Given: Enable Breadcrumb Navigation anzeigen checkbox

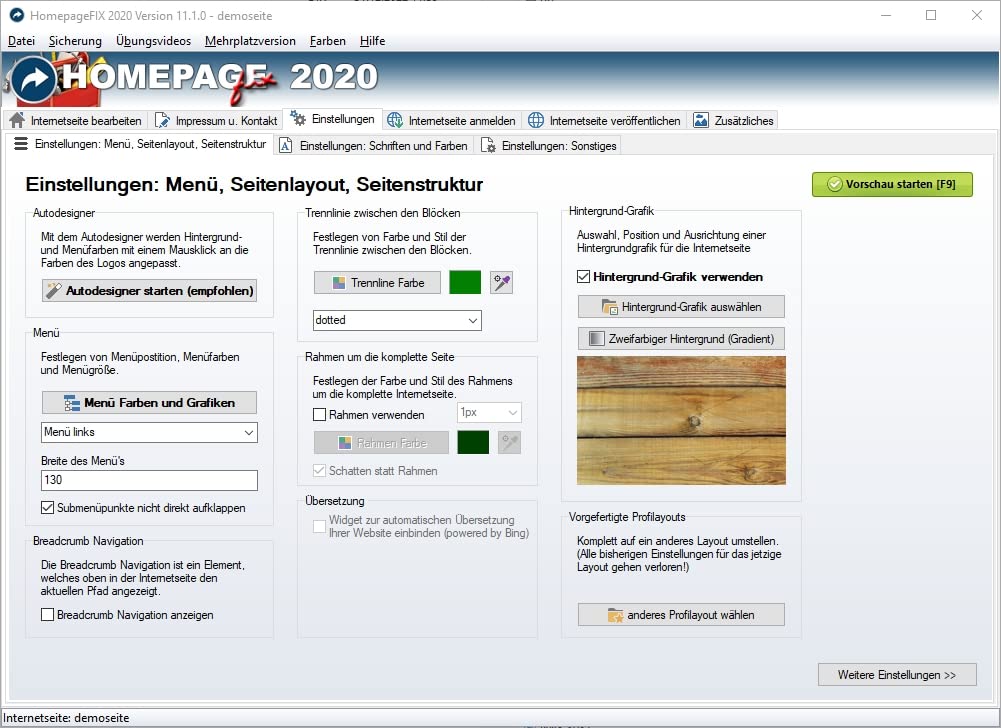Looking at the screenshot, I should (47, 615).
